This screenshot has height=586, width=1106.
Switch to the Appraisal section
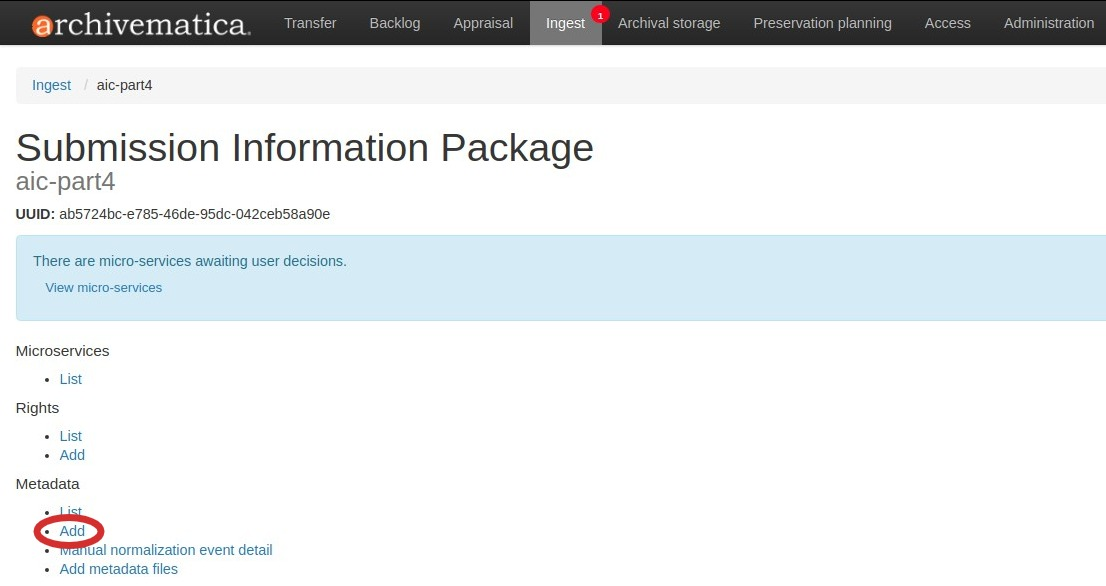(483, 23)
